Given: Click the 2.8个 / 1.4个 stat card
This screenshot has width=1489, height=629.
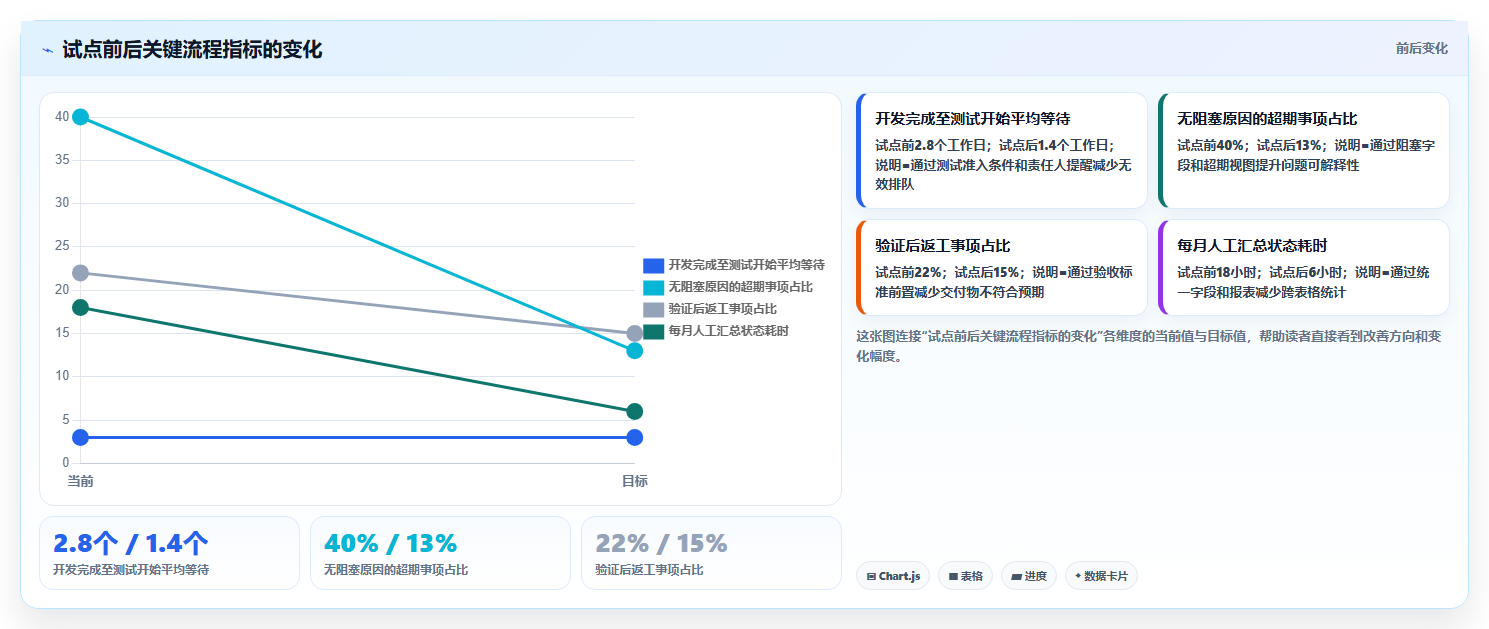Looking at the screenshot, I should coord(169,553).
